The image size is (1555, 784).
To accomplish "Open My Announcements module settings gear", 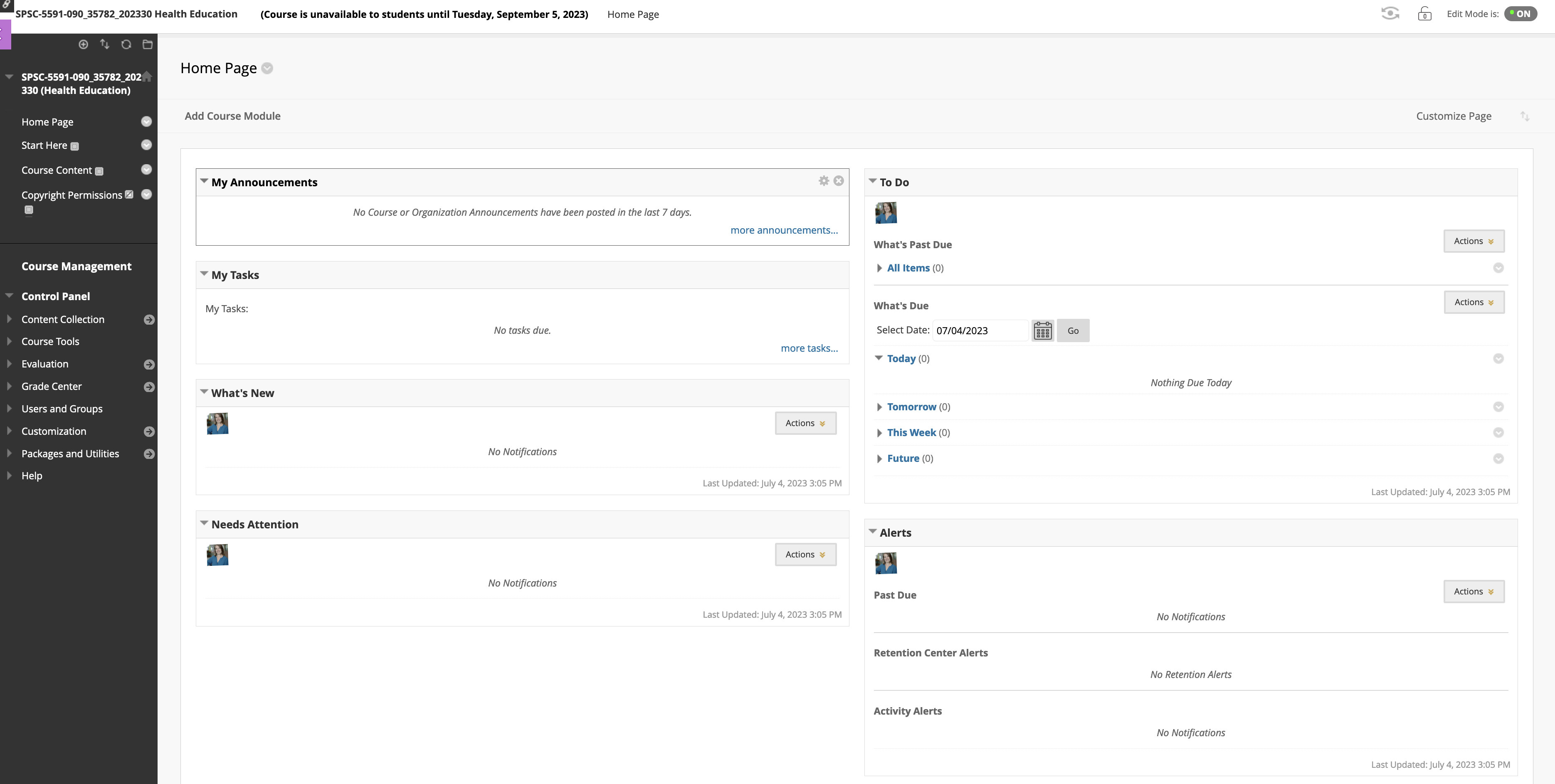I will tap(823, 181).
